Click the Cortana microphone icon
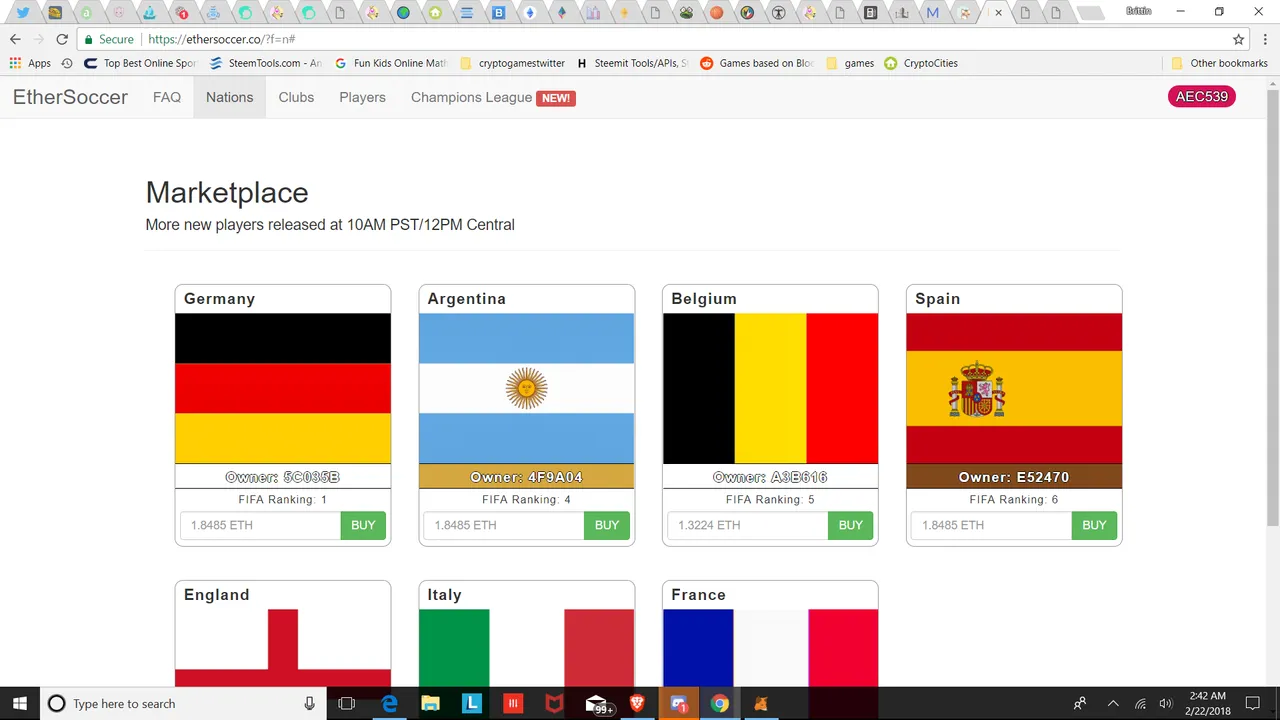 pyautogui.click(x=310, y=704)
